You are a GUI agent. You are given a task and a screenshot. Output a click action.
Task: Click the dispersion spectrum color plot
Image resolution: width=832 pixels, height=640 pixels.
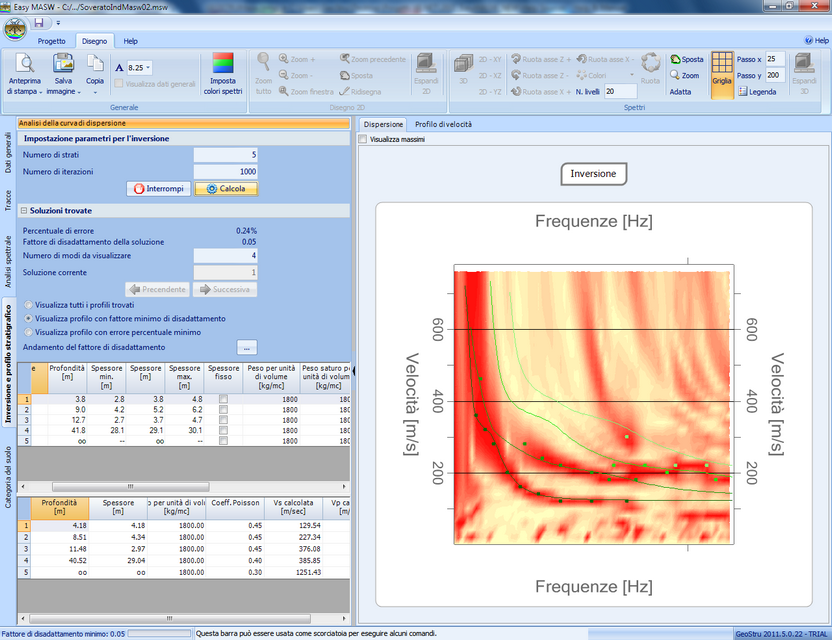point(592,400)
